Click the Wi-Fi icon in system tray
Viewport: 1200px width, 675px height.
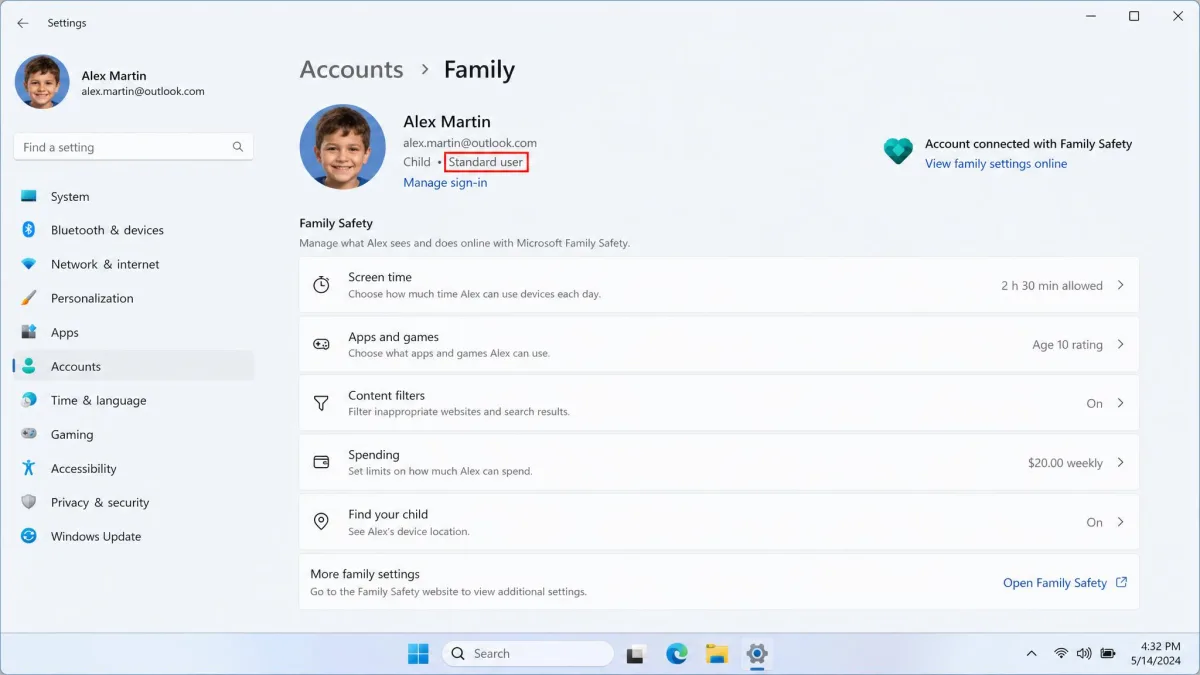click(x=1061, y=654)
